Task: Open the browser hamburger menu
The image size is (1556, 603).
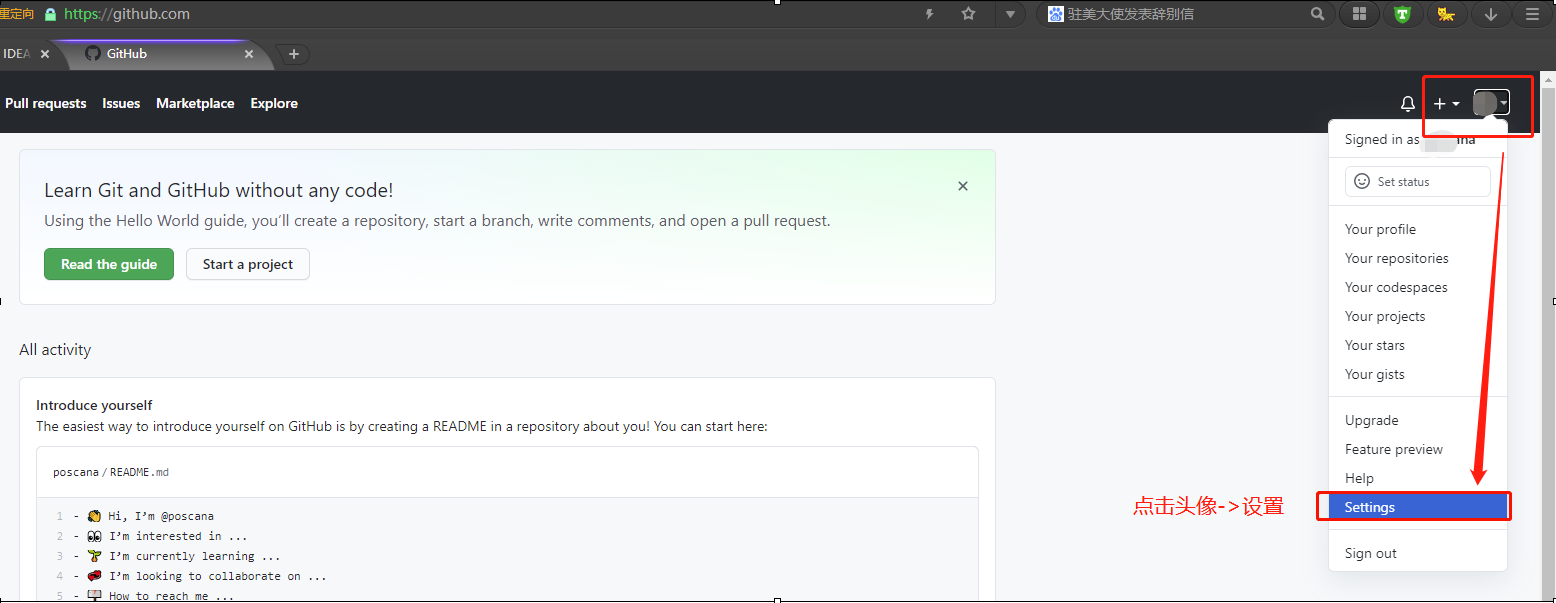Action: 1532,14
